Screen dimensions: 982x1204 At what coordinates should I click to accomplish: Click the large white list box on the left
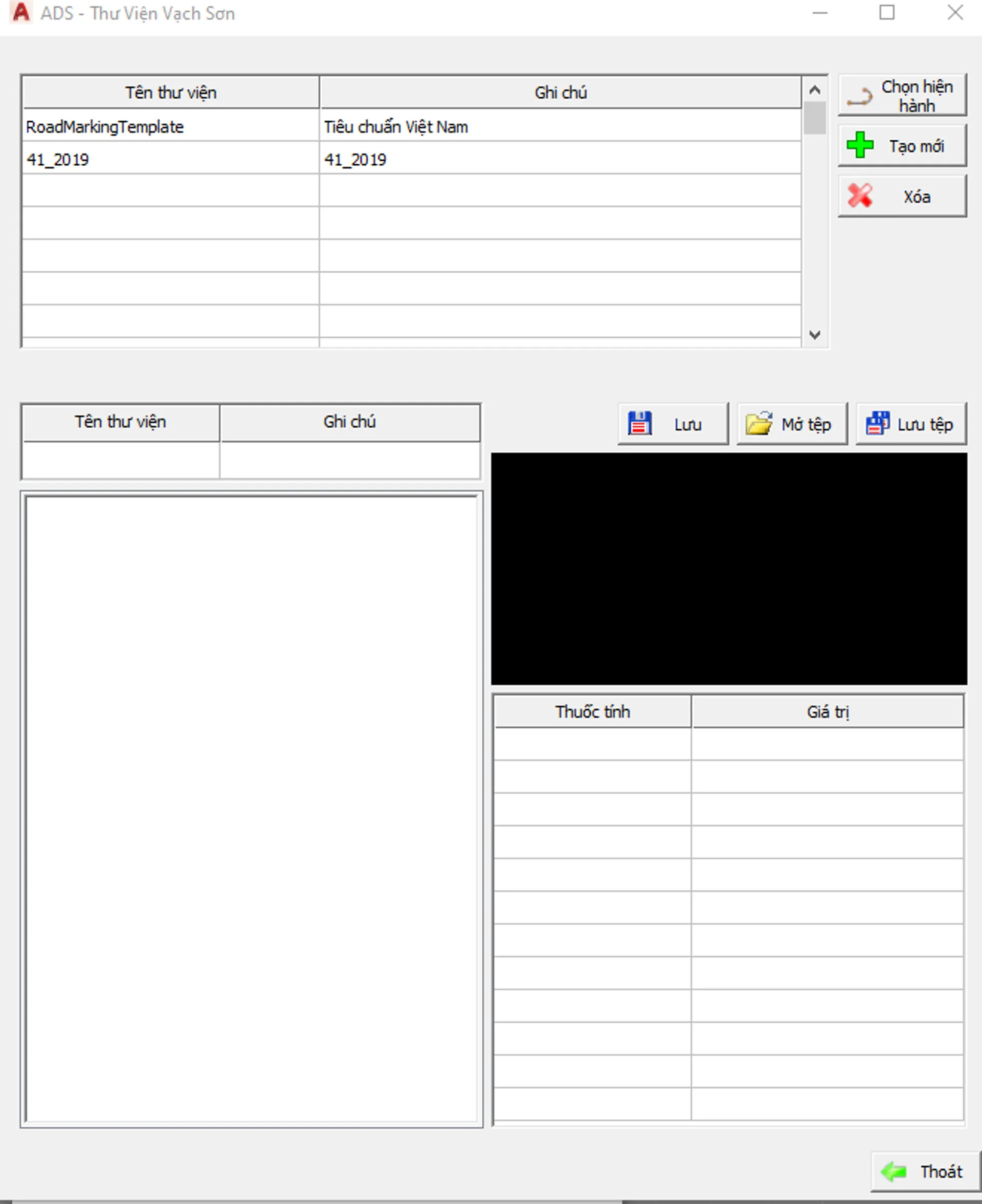[x=252, y=809]
